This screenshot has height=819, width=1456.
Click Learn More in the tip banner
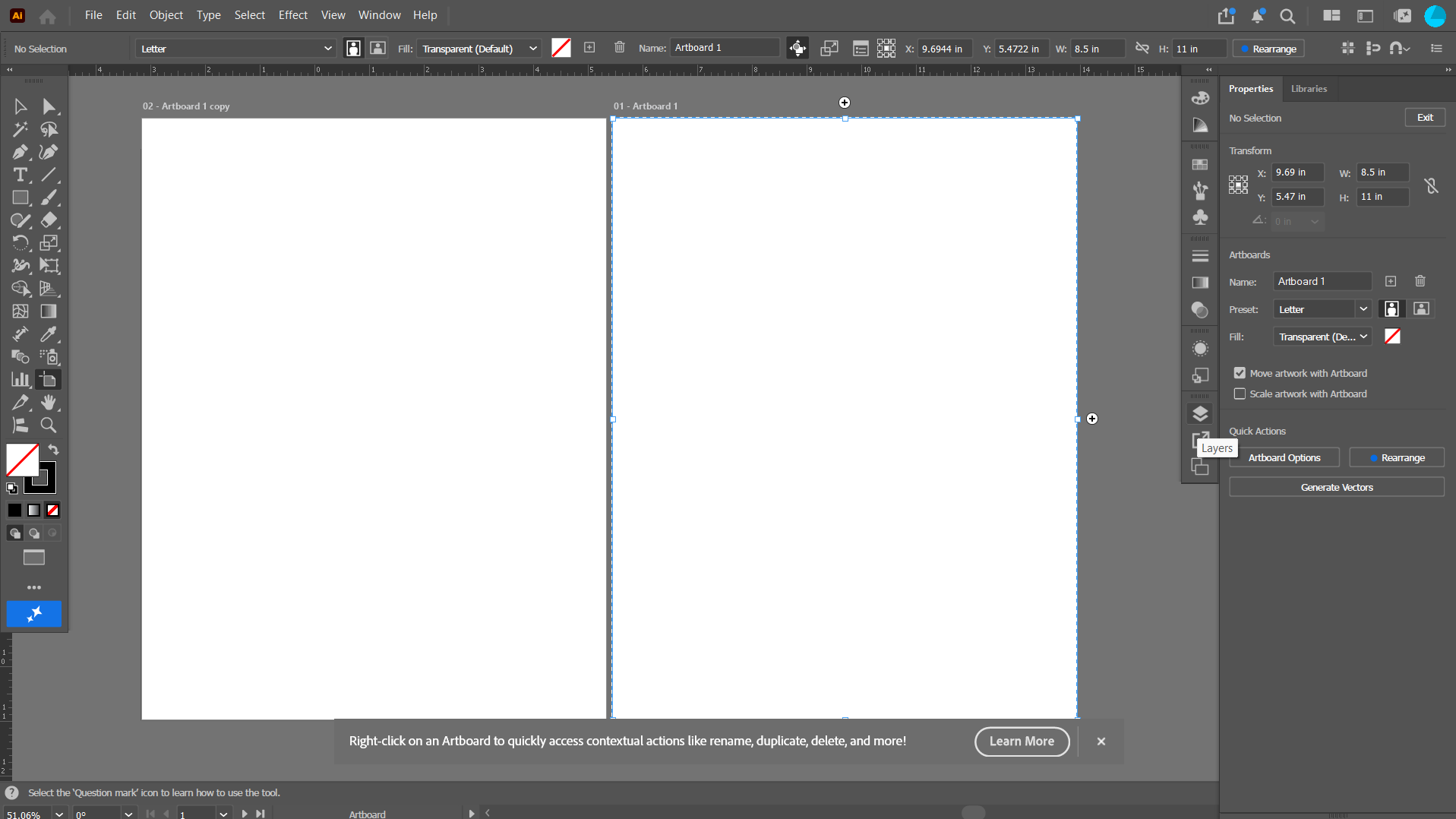(1022, 742)
